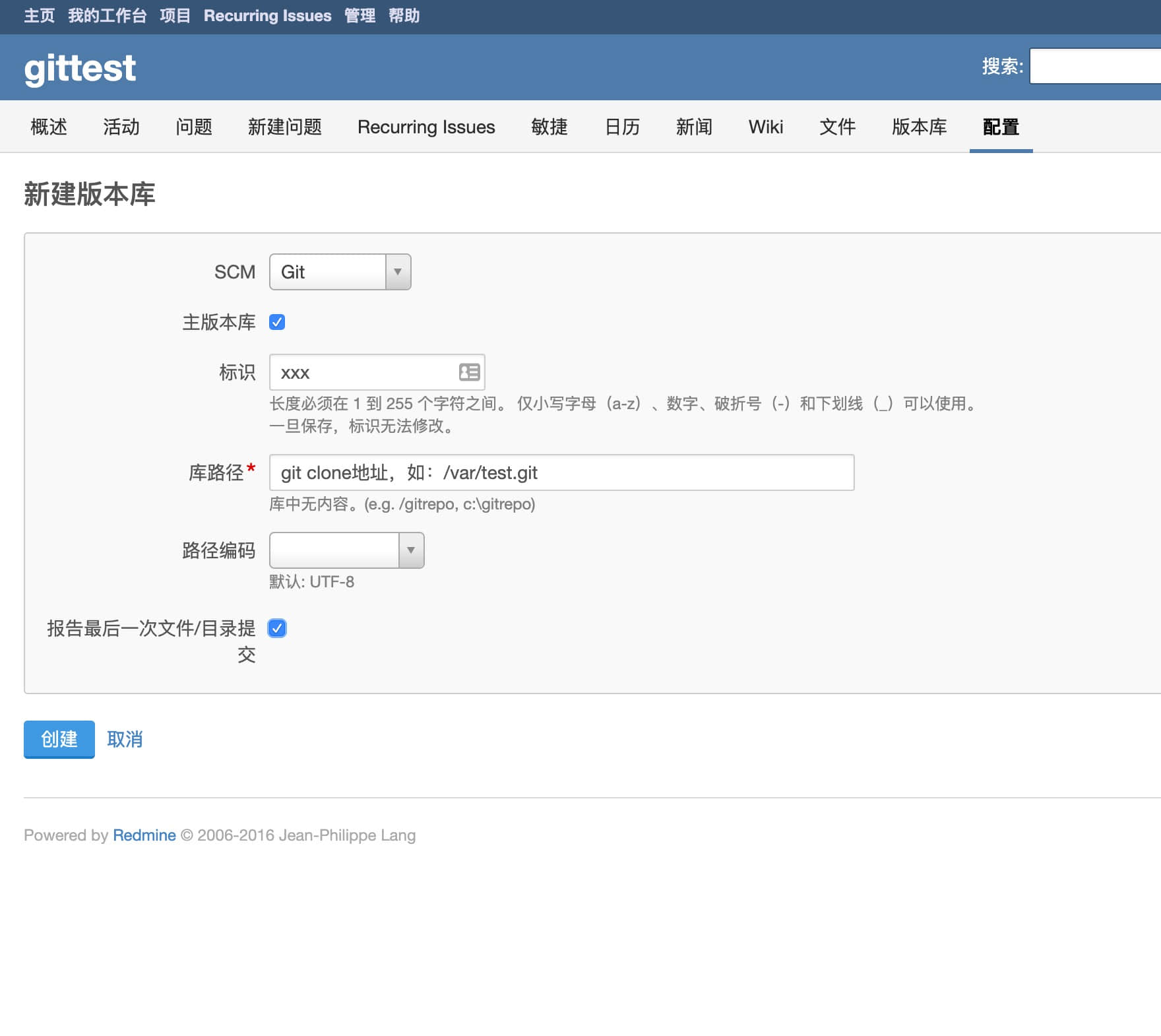Viewport: 1161px width, 1036px height.
Task: Select the 配置 tab
Action: click(x=1000, y=127)
